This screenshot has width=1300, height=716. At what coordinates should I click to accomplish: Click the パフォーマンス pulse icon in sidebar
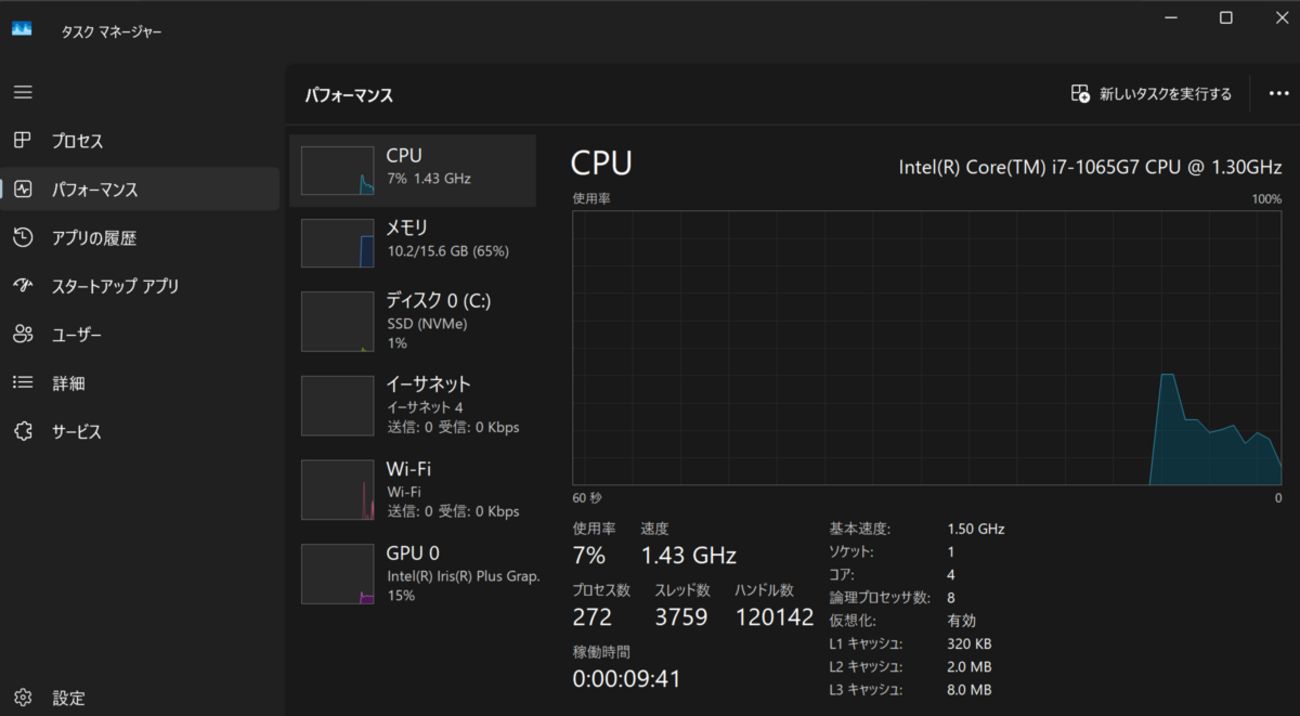23,189
